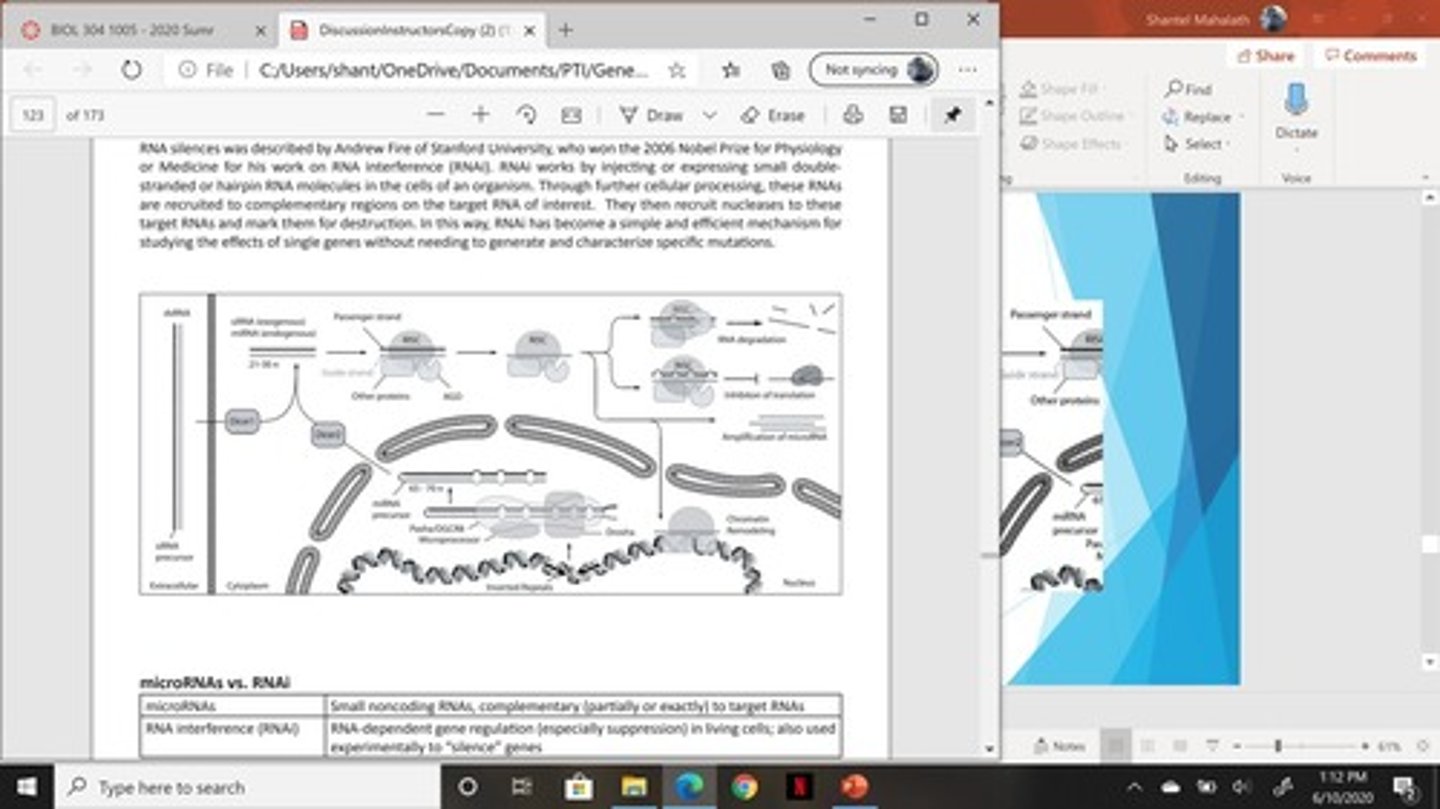Click the 'microRNAs vs. RNAi' heading
The width and height of the screenshot is (1440, 809).
(x=215, y=682)
